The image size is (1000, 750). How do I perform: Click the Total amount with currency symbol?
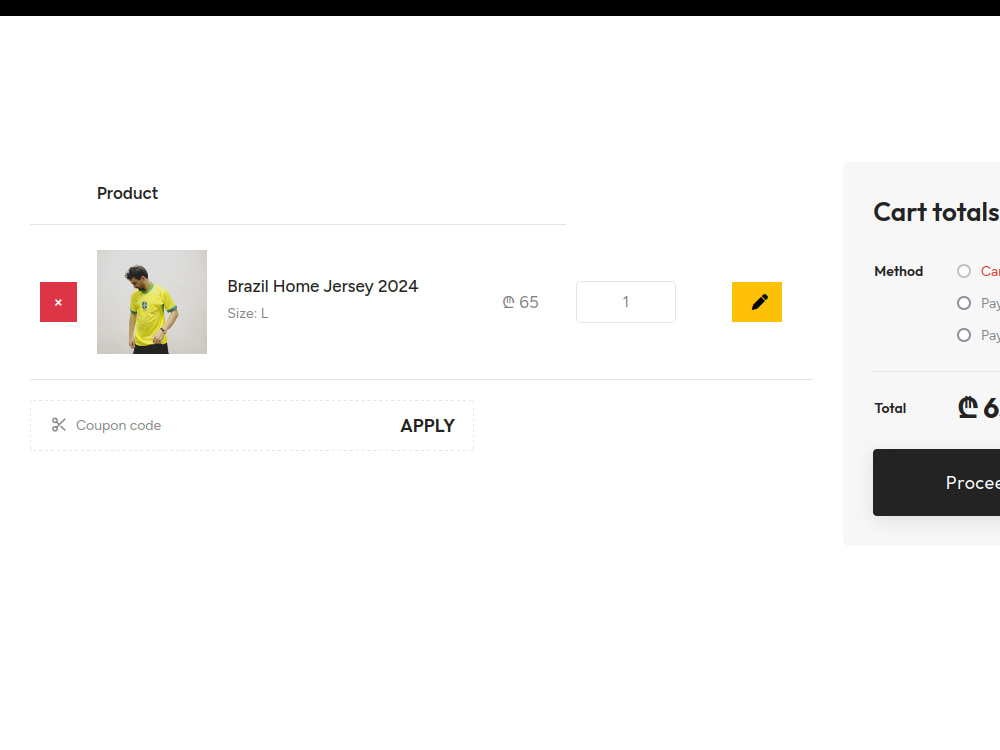978,407
